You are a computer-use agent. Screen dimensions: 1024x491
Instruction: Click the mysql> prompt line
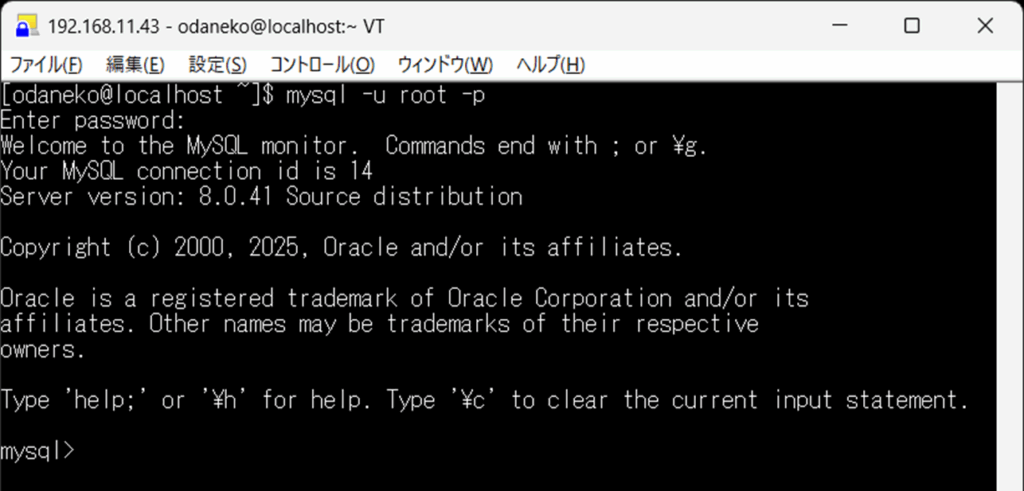38,451
